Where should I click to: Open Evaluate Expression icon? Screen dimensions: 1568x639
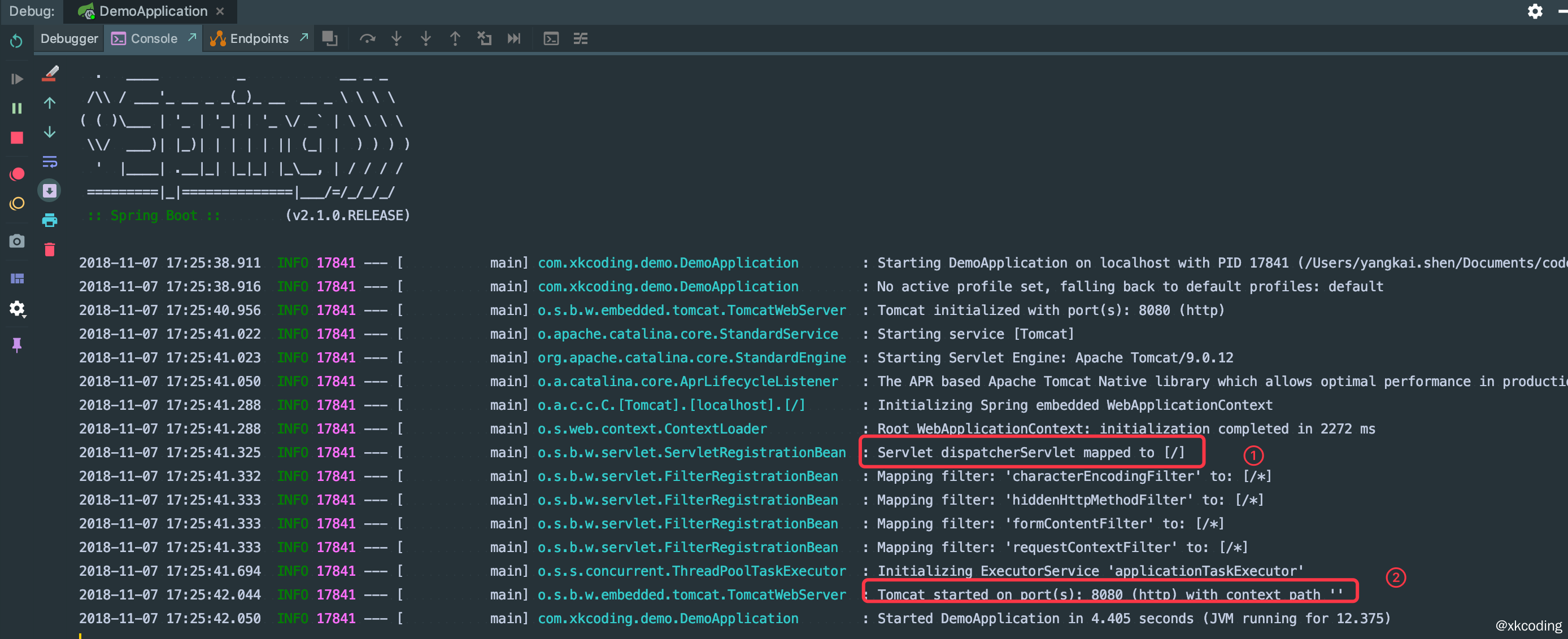[x=551, y=38]
